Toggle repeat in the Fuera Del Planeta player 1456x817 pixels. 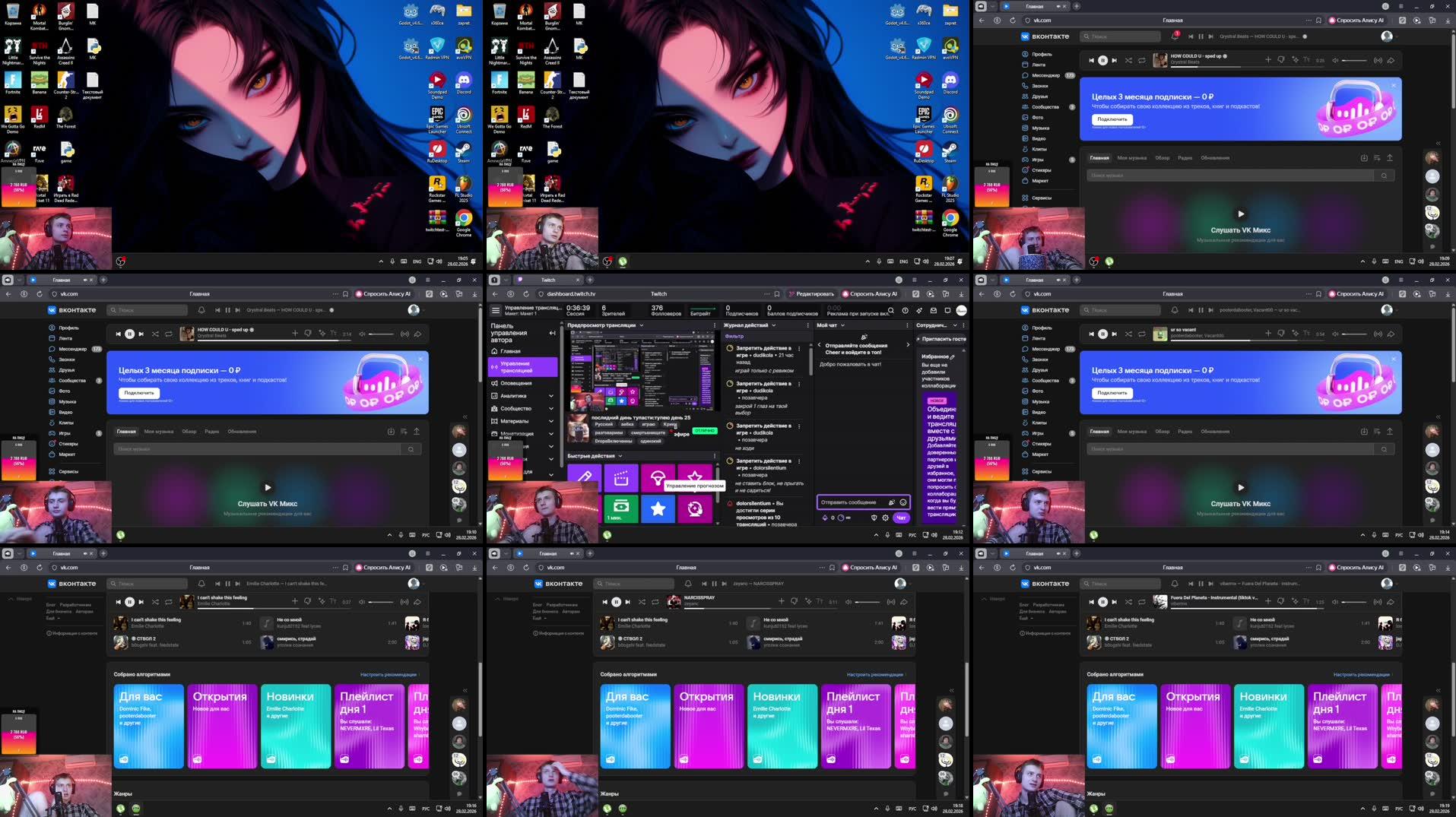click(x=1142, y=602)
